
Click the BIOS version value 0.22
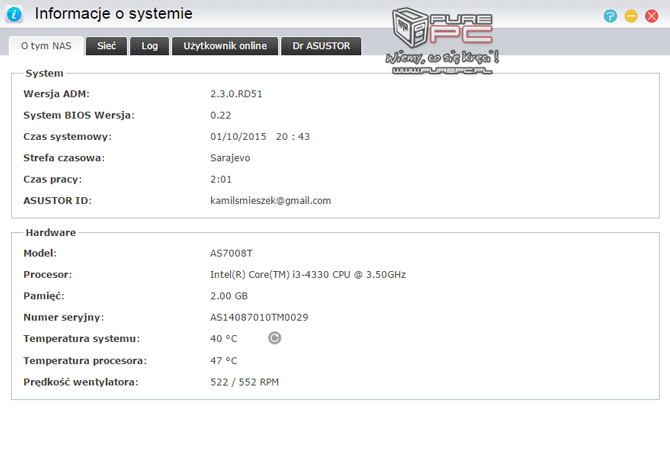pos(220,115)
